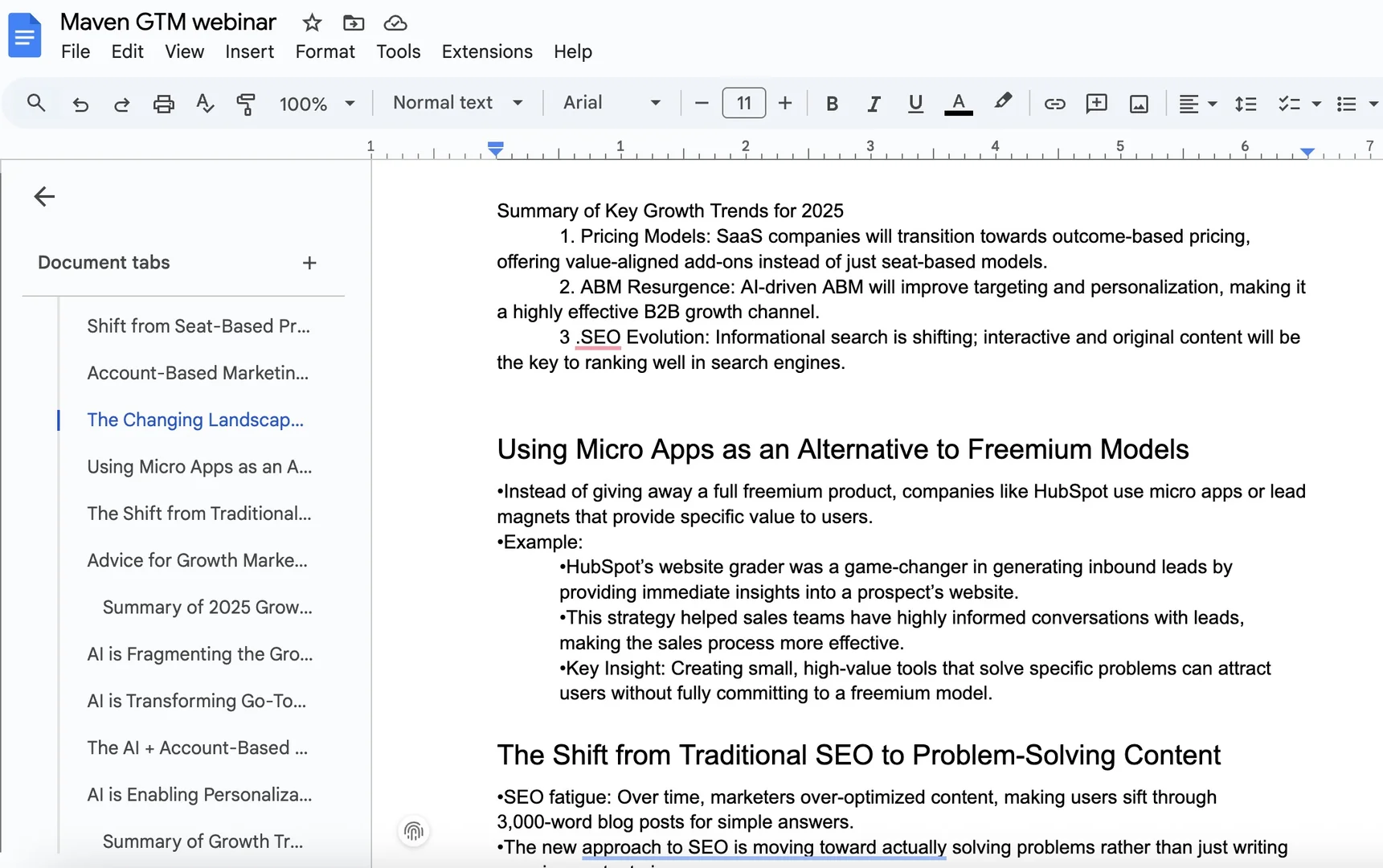Viewport: 1383px width, 868px height.
Task: Click the left indent marker on ruler
Action: click(496, 149)
